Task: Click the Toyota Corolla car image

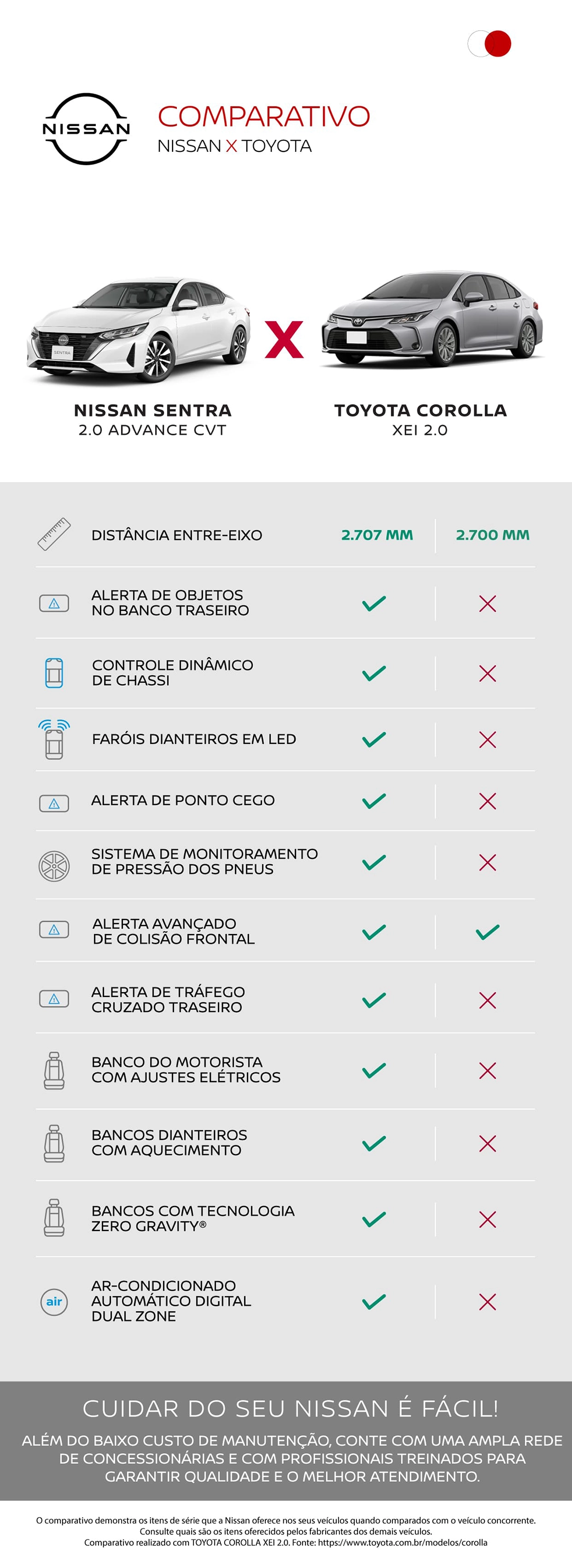Action: pyautogui.click(x=433, y=321)
